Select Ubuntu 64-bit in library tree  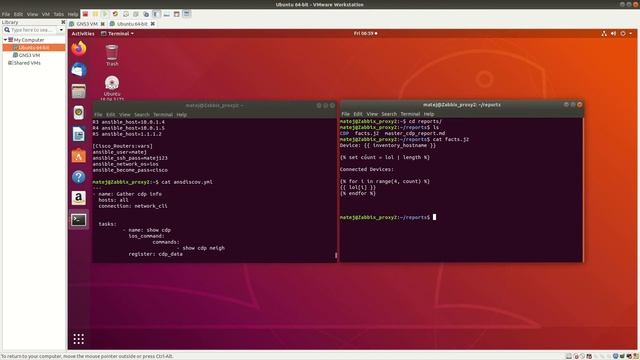(34, 48)
